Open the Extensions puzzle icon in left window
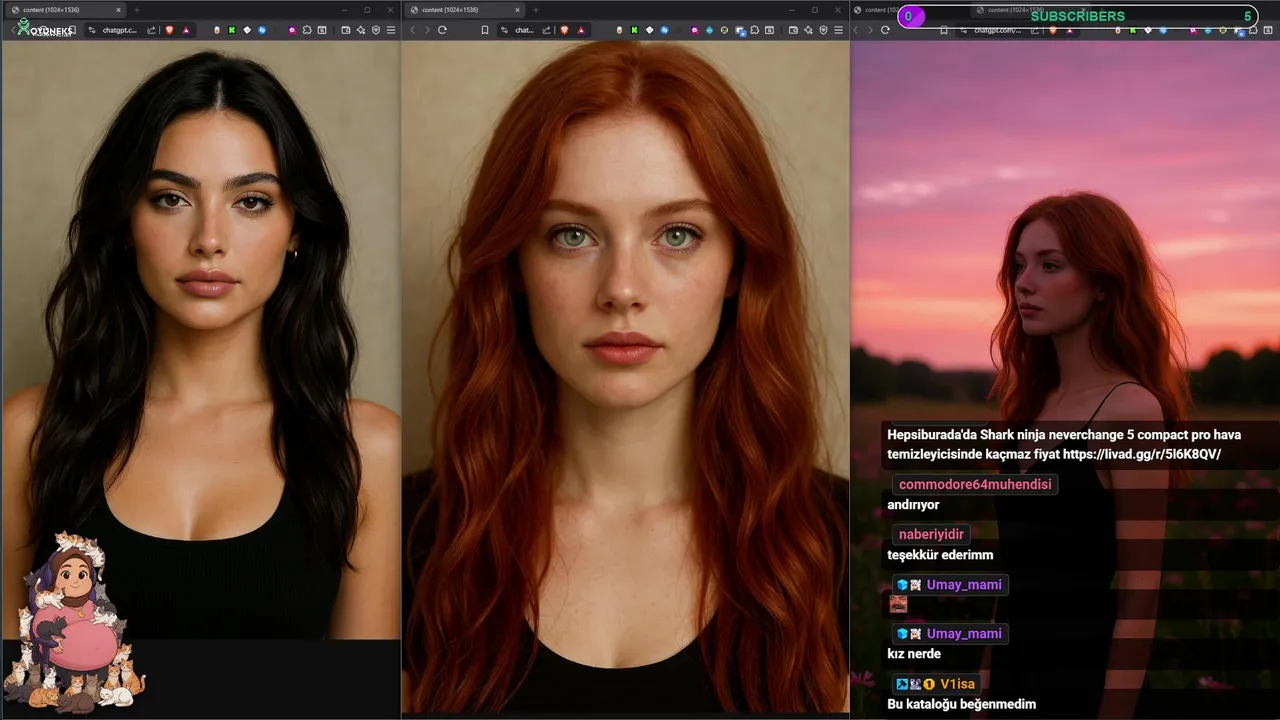Image resolution: width=1280 pixels, height=720 pixels. (x=307, y=30)
